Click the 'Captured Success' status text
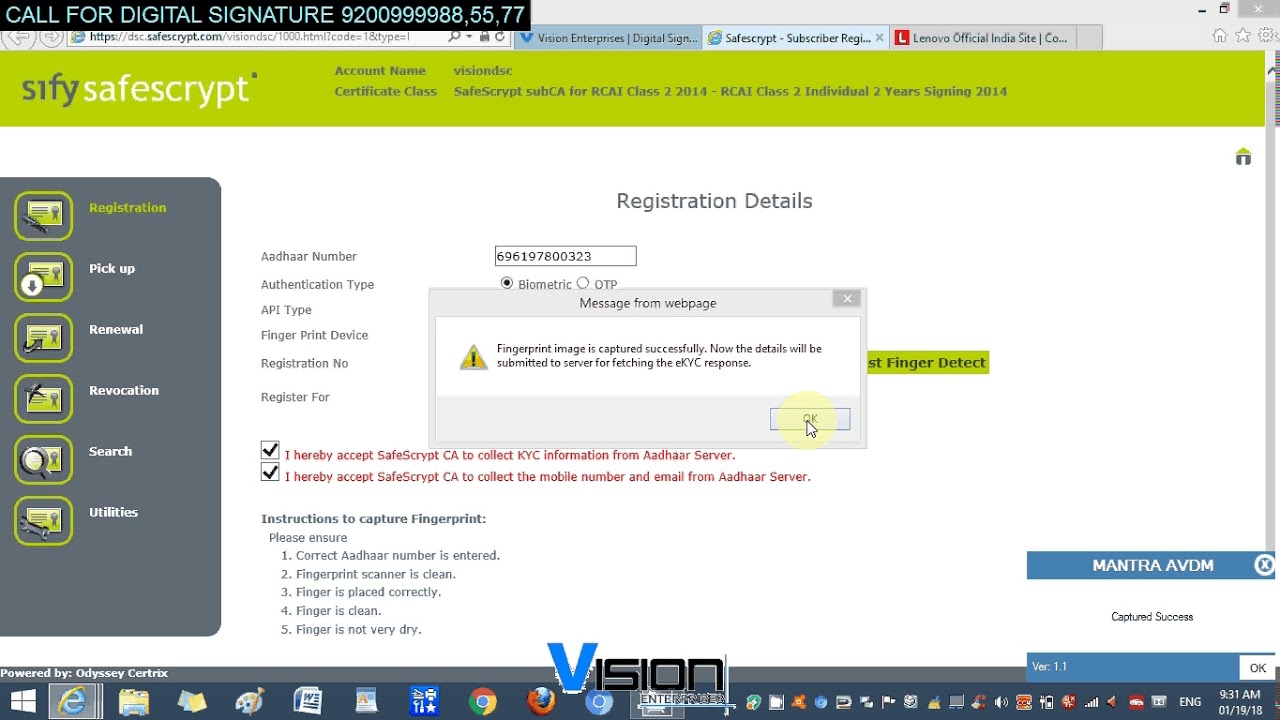This screenshot has height=720, width=1280. 1152,617
